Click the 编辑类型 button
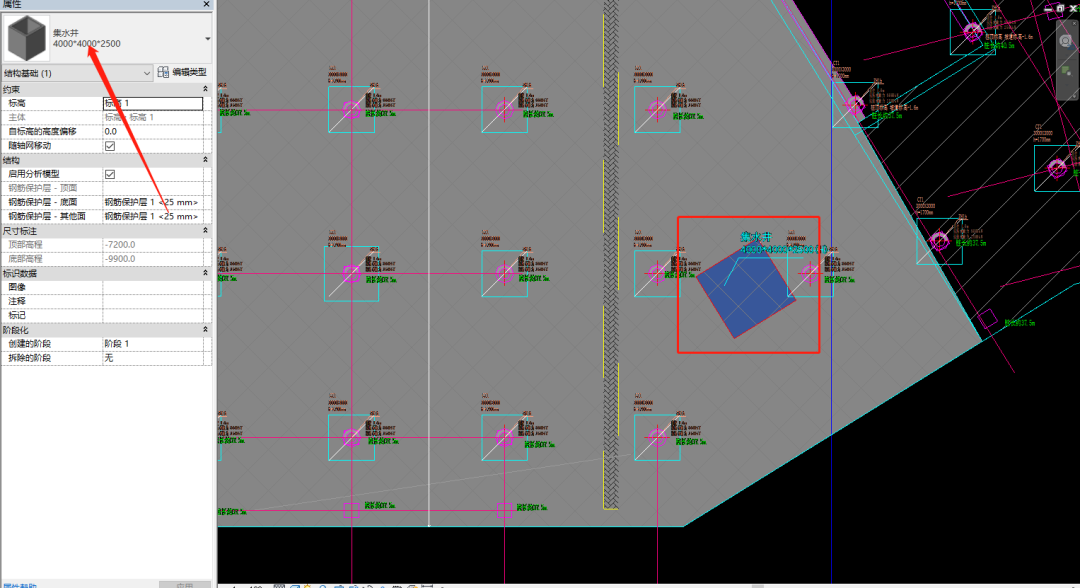 click(182, 72)
